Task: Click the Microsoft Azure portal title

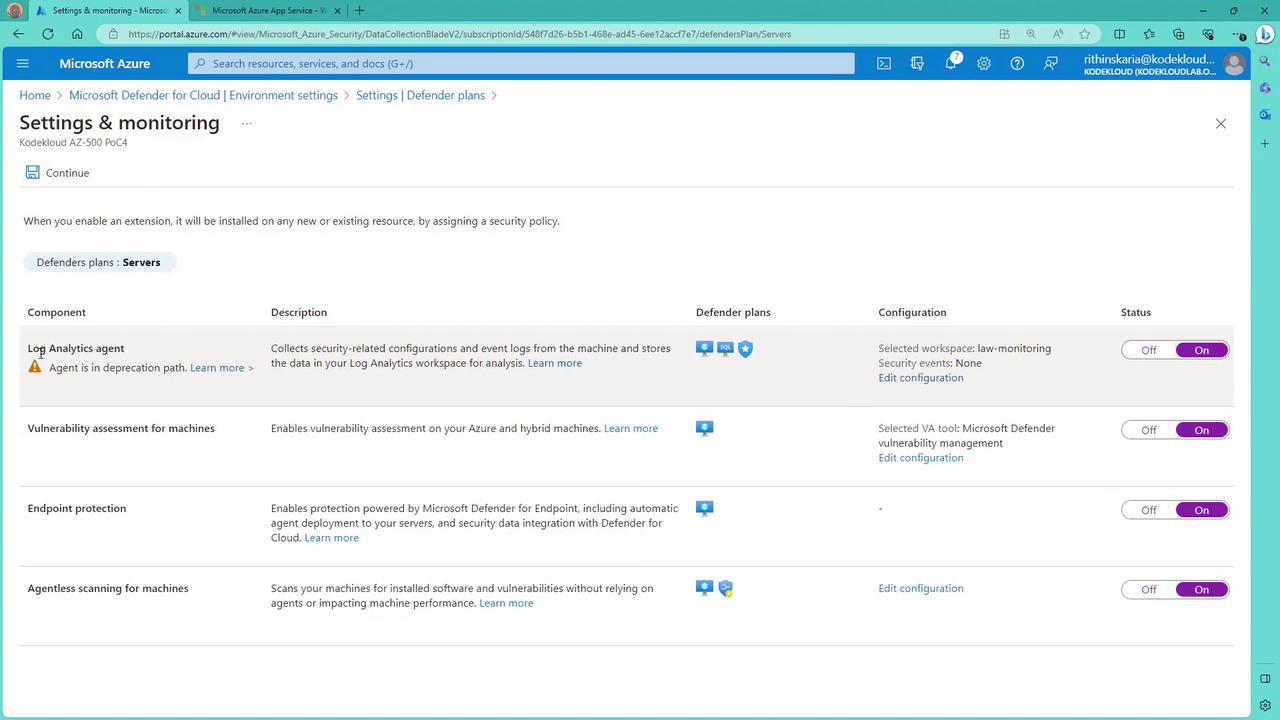Action: pyautogui.click(x=105, y=63)
